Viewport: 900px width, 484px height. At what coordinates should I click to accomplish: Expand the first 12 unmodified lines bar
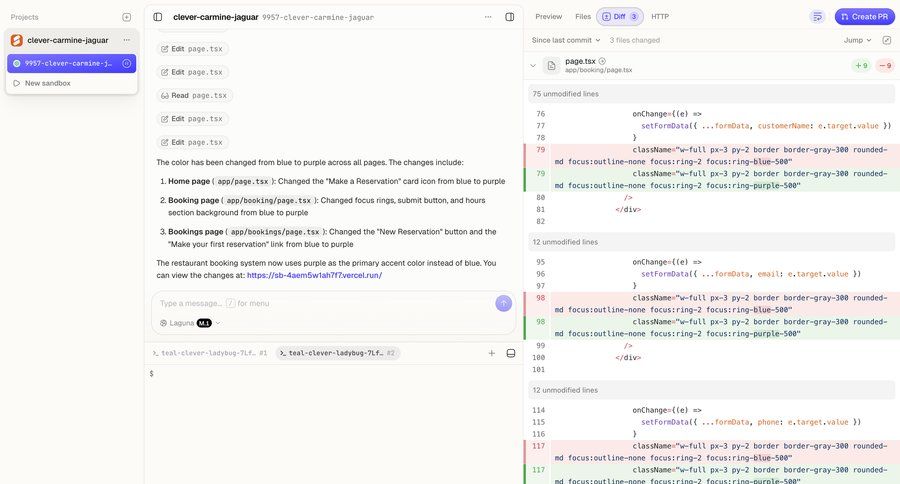click(711, 242)
